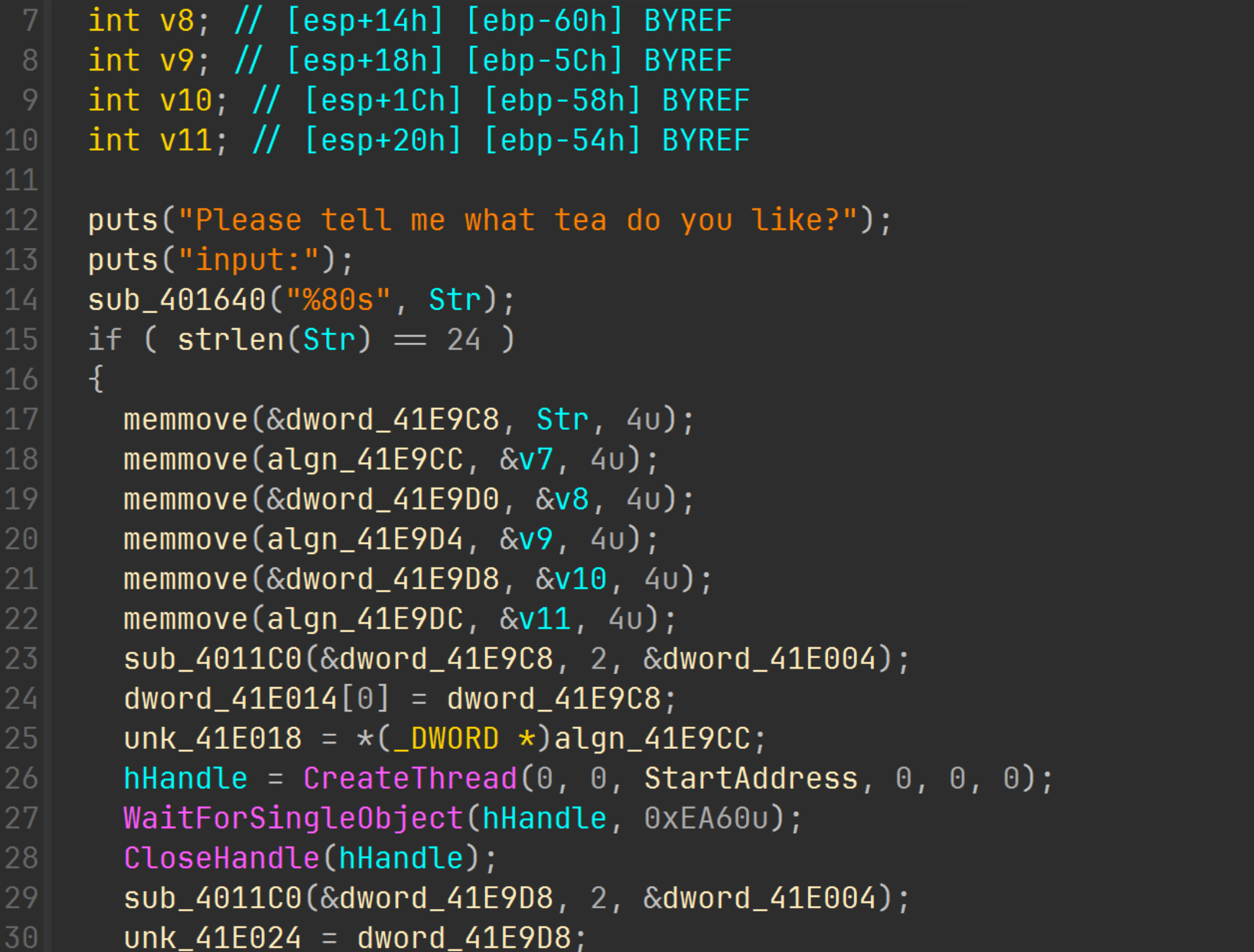Select algn_41E9DC in the line 22 memmove

tap(365, 619)
